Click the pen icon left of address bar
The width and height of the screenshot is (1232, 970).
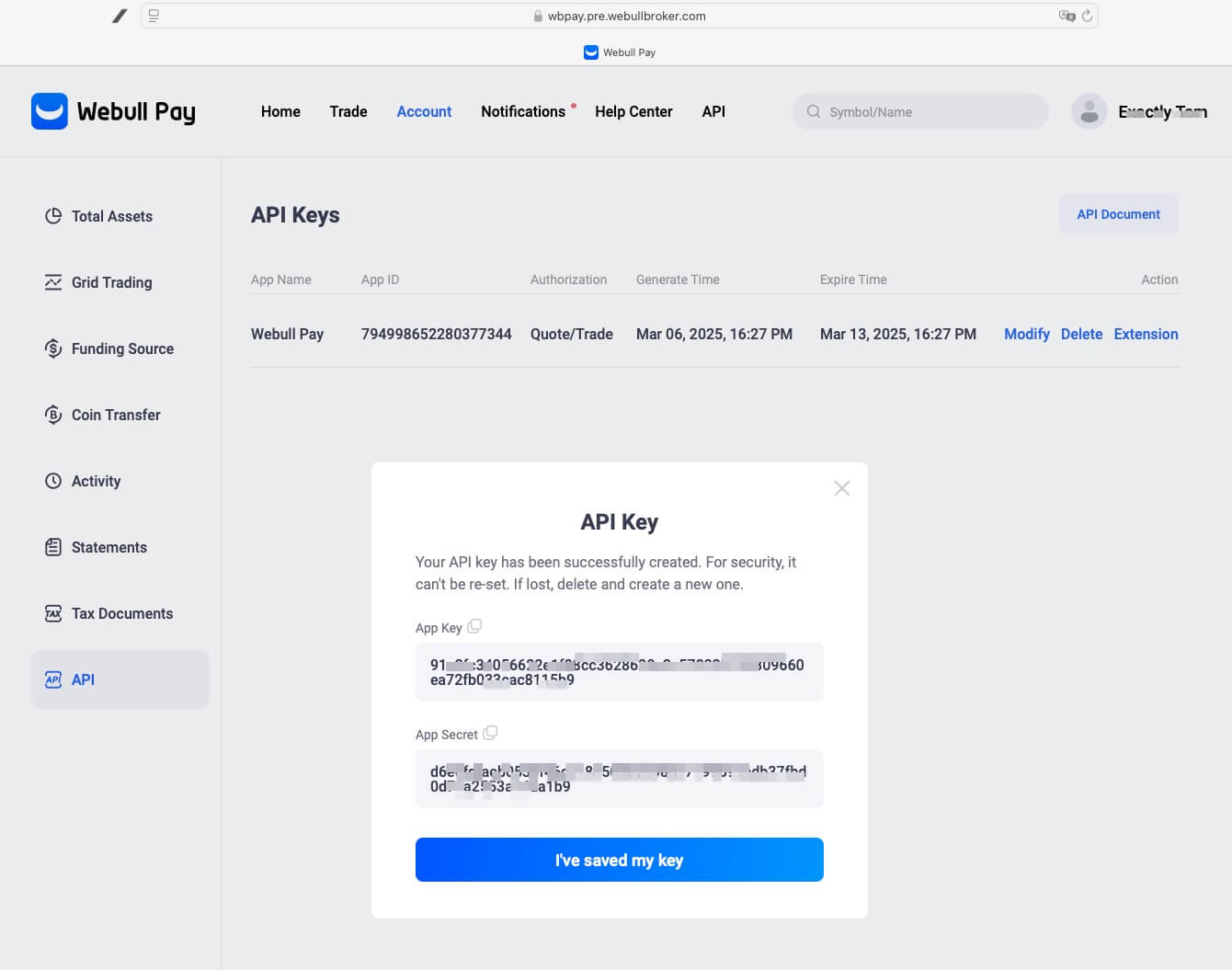pos(120,16)
